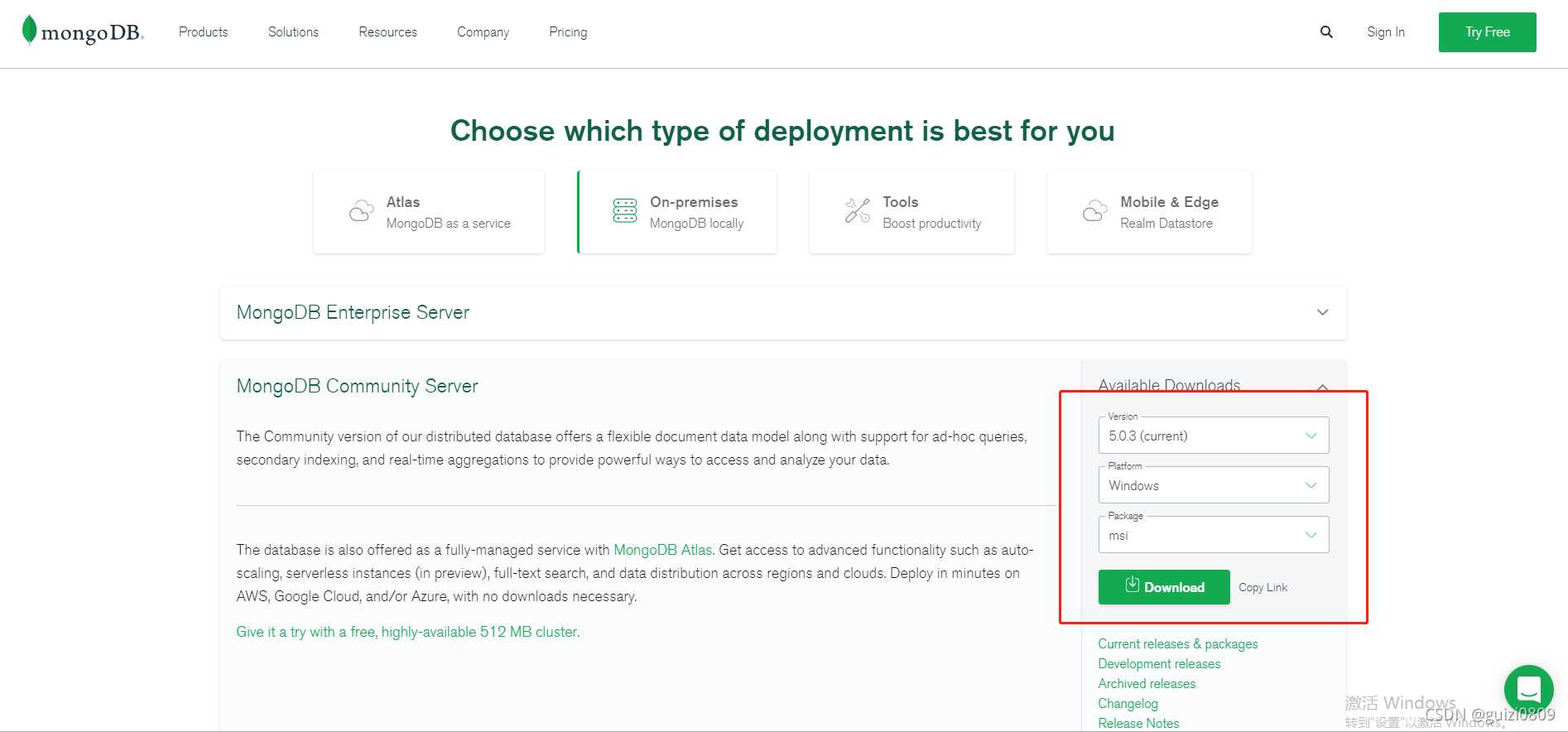
Task: Open the Release Notes link
Action: [1138, 723]
